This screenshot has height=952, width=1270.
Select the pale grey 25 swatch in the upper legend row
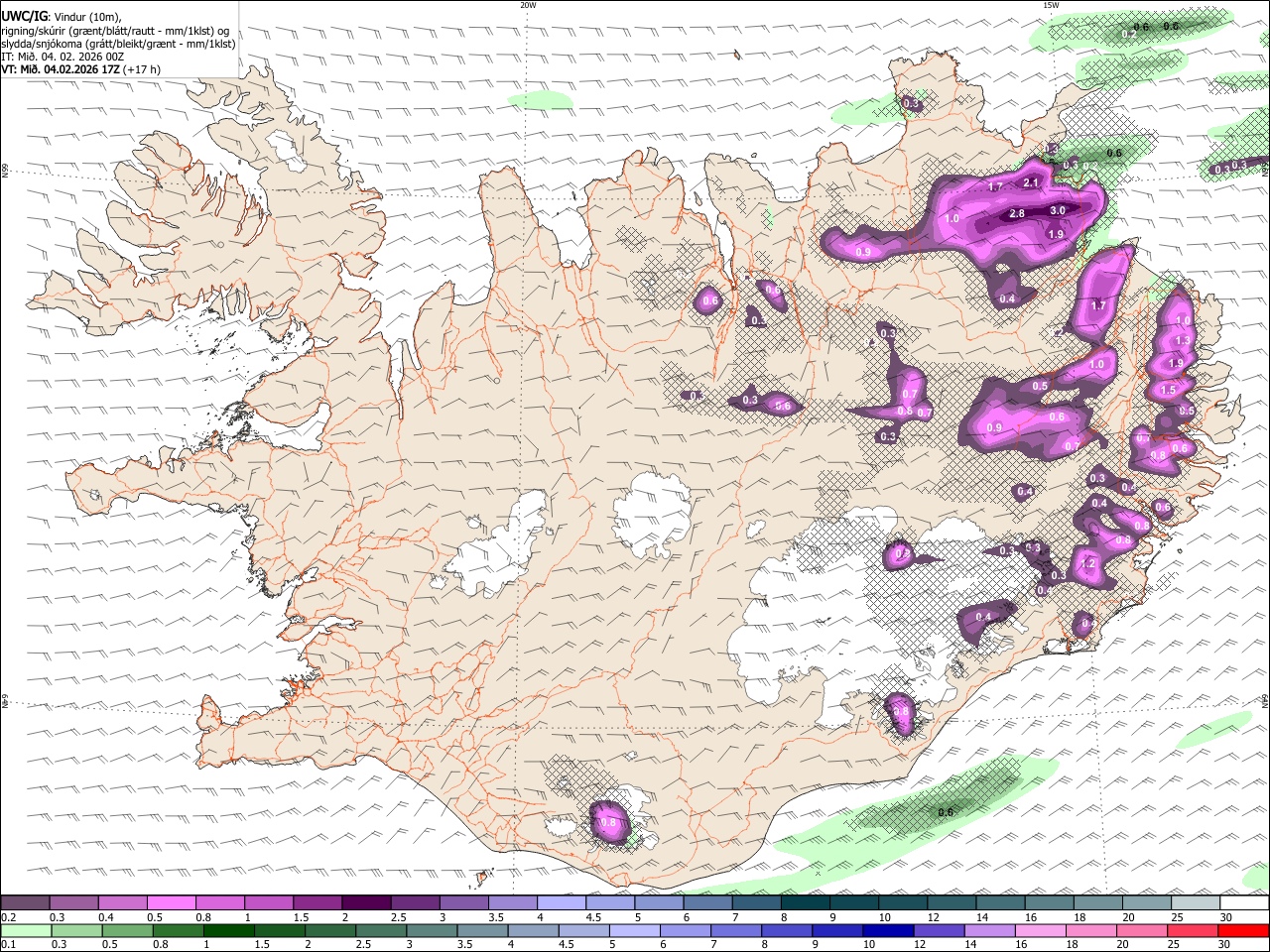pyautogui.click(x=1196, y=902)
